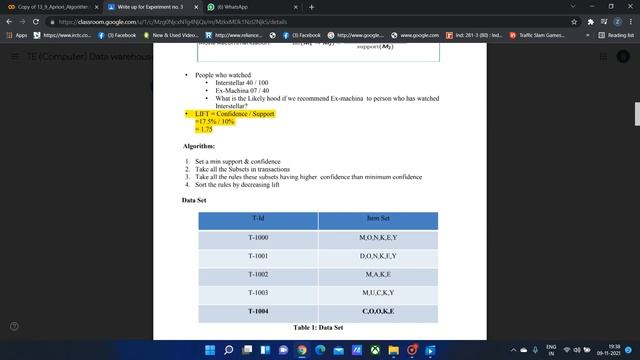Viewport: 640px width, 360px height.
Task: Open Google Chrome from the taskbar
Action: pos(302,350)
